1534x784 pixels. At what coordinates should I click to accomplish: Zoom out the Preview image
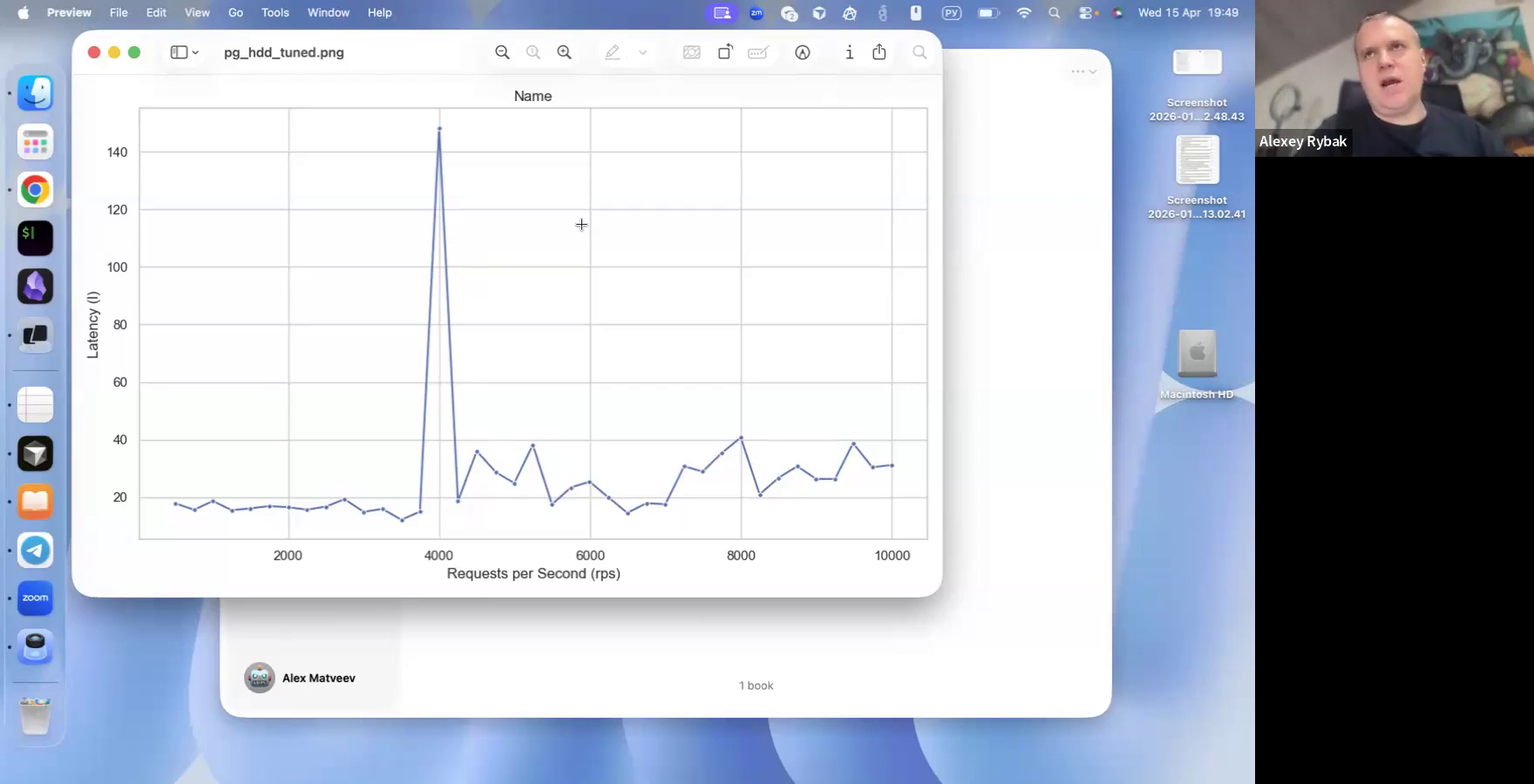[502, 52]
